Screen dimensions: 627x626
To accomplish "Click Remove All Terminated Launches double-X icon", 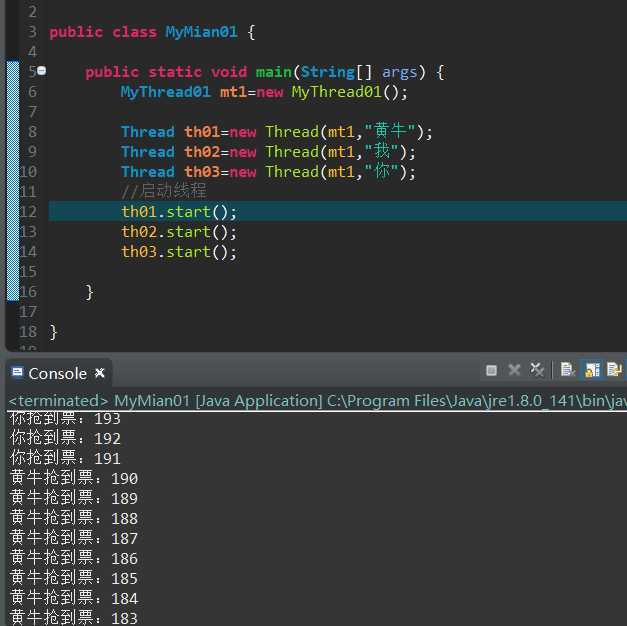I will coord(537,370).
